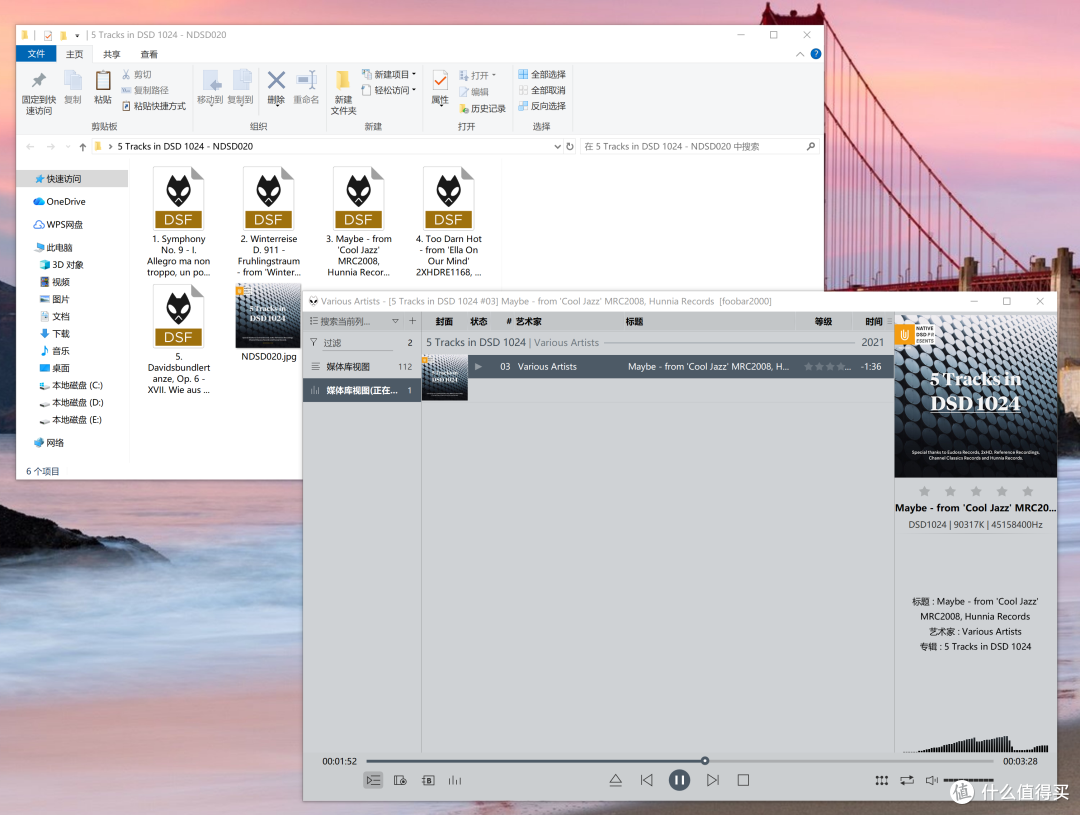Pause playback in foobar2000

click(679, 780)
